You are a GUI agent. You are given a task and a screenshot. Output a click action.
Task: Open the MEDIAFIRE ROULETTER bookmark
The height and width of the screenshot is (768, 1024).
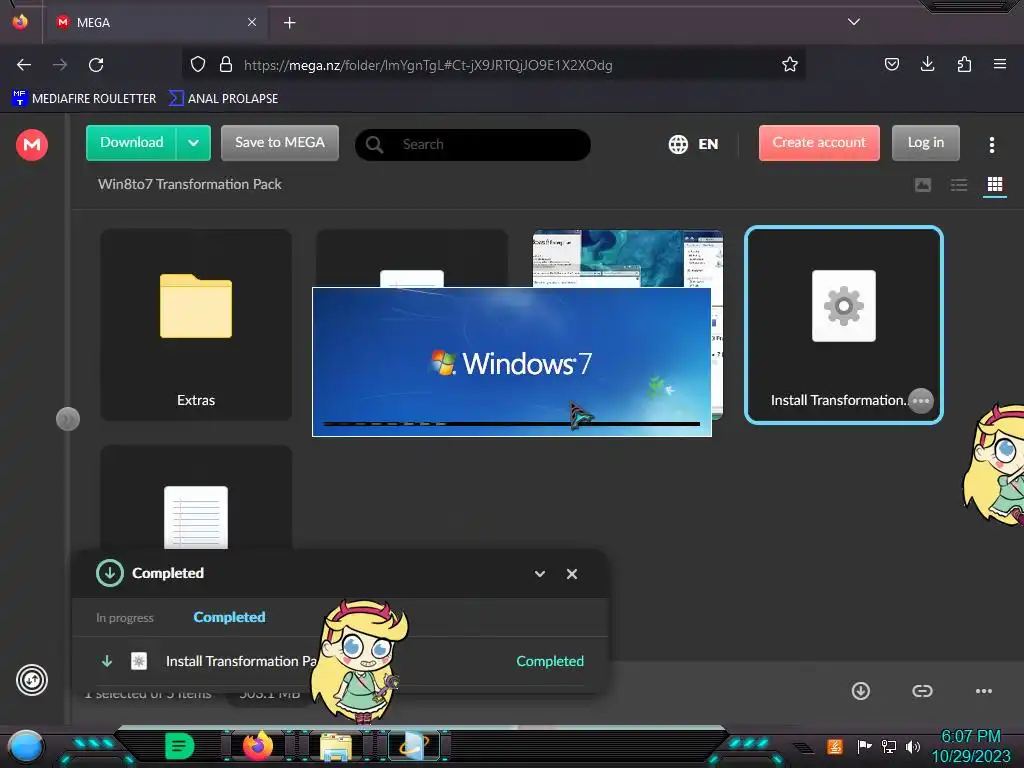coord(84,99)
